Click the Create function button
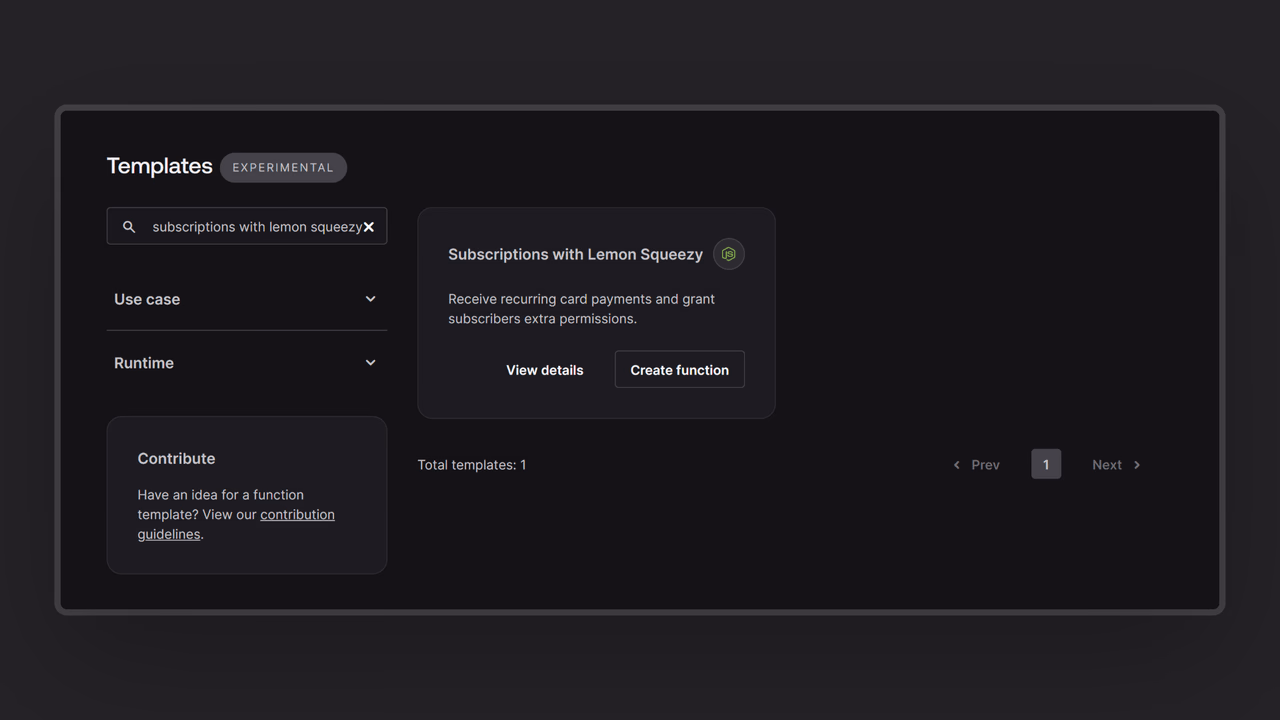The width and height of the screenshot is (1280, 720). coord(680,370)
